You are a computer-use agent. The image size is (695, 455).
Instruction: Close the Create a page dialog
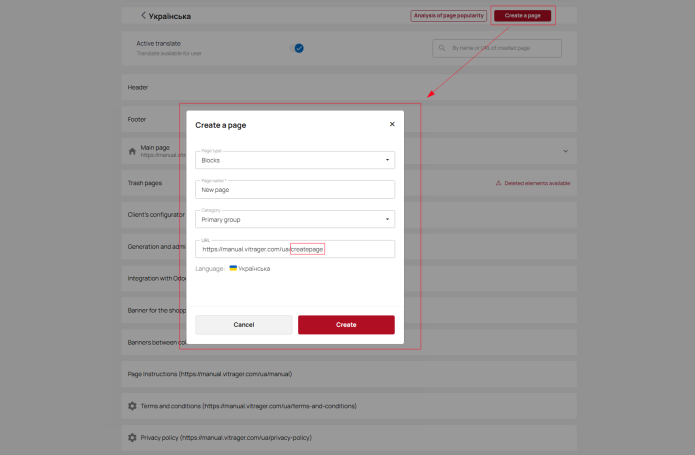coord(392,124)
